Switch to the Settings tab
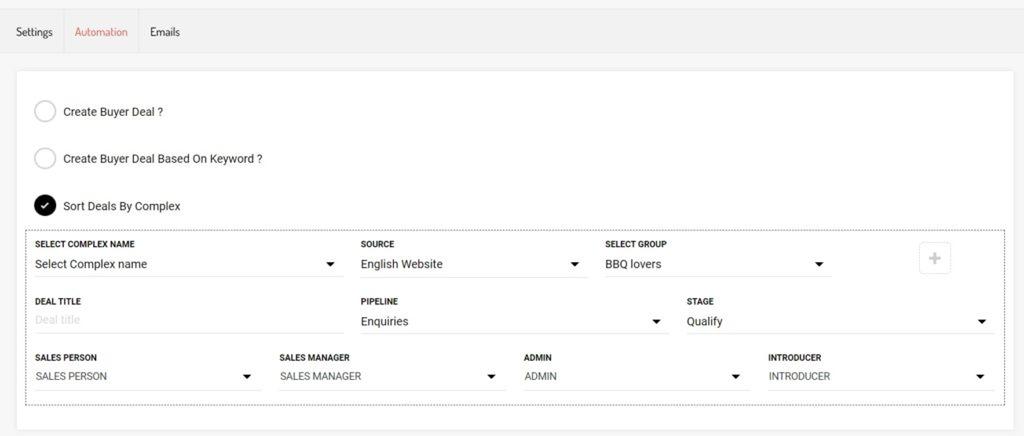The image size is (1024, 436). (x=34, y=32)
